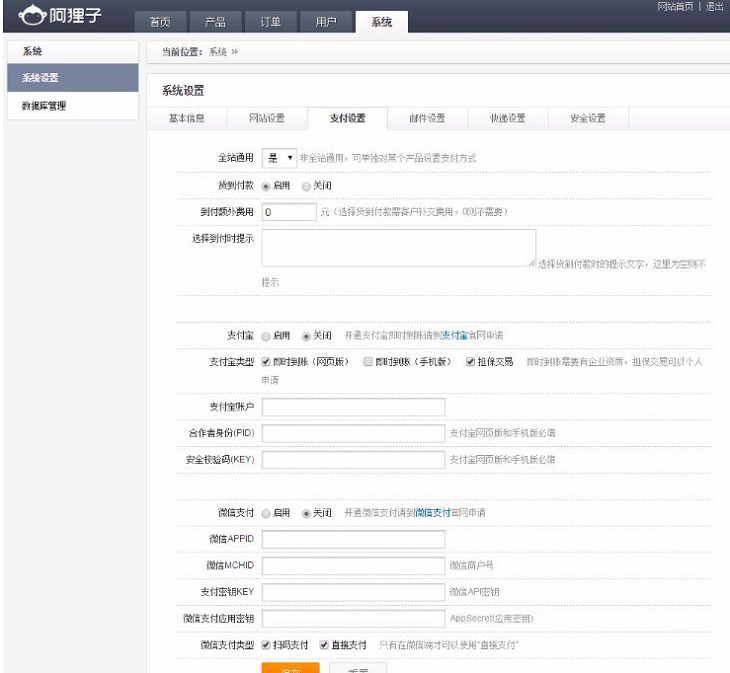Switch to the 邮件设置 tab
The image size is (730, 673).
[x=427, y=119]
